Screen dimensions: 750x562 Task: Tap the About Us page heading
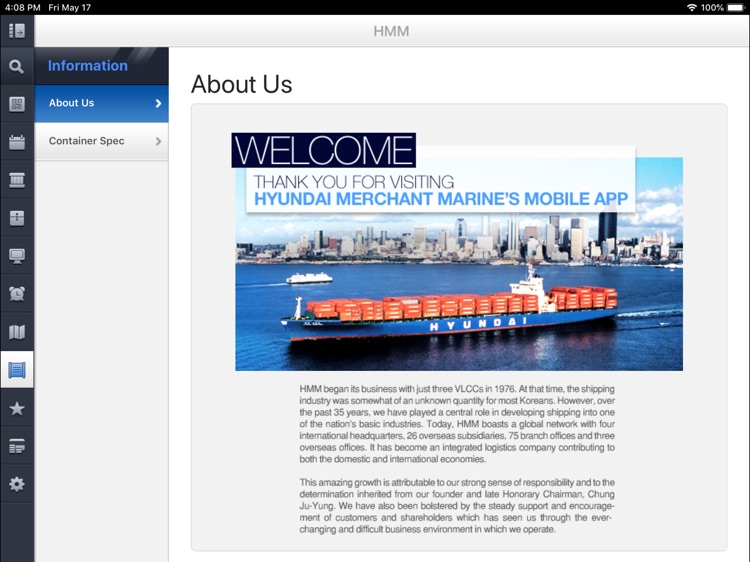(242, 84)
